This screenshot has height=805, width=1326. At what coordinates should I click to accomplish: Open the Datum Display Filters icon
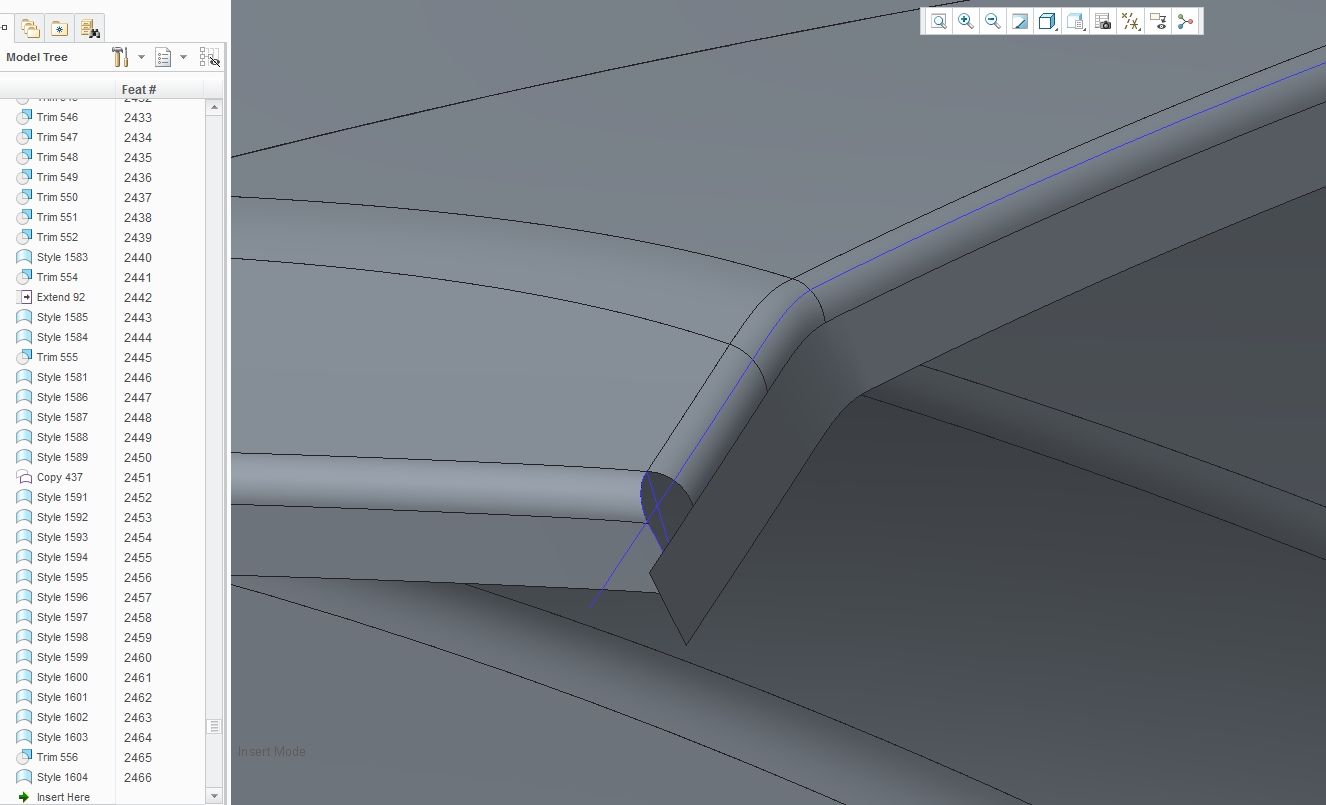click(1131, 22)
